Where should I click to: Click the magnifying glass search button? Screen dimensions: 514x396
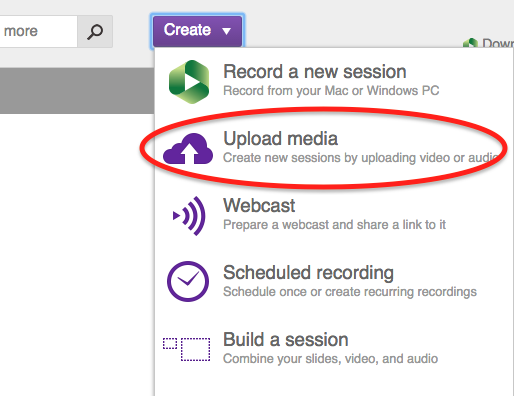[x=95, y=32]
